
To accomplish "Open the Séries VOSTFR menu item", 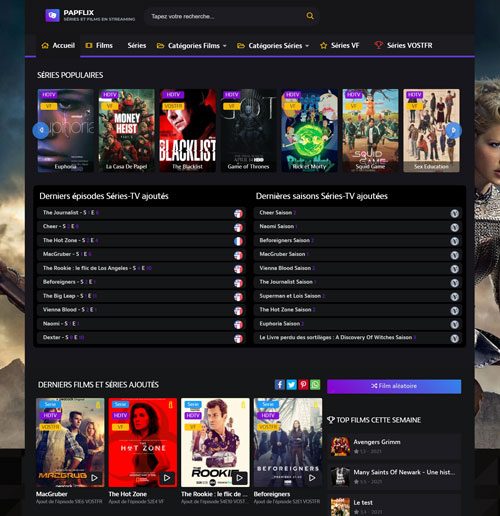I will click(x=403, y=45).
